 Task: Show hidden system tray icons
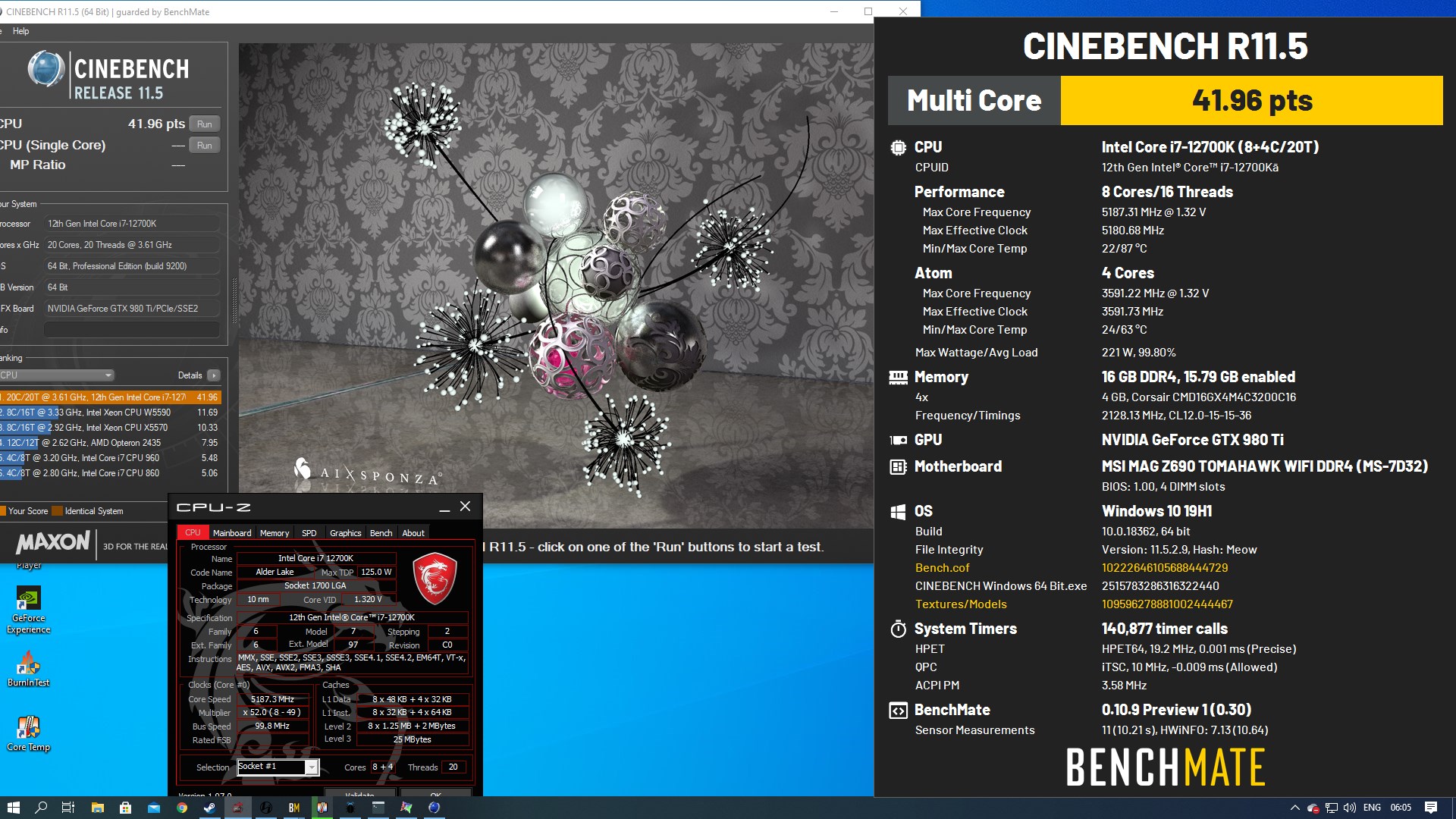click(1294, 808)
